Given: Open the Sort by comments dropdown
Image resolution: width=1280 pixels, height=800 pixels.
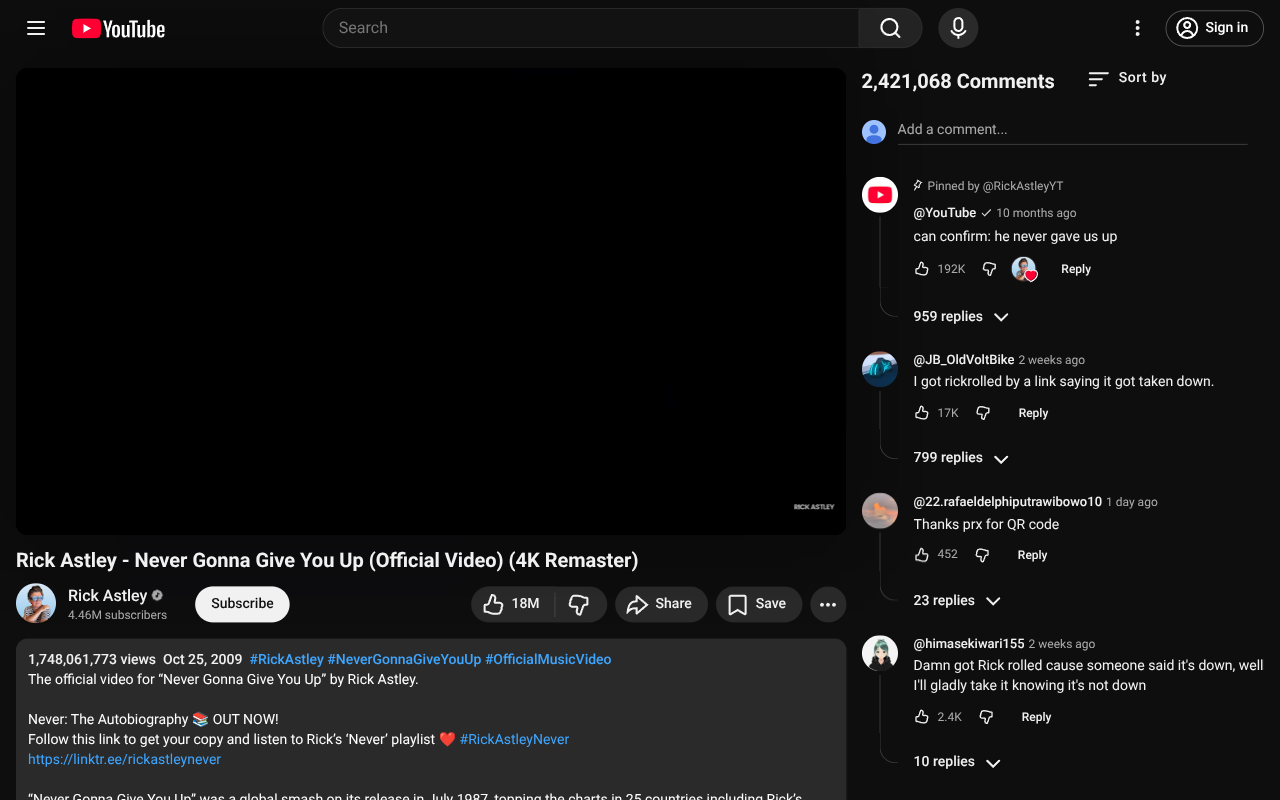Looking at the screenshot, I should click(x=1126, y=77).
